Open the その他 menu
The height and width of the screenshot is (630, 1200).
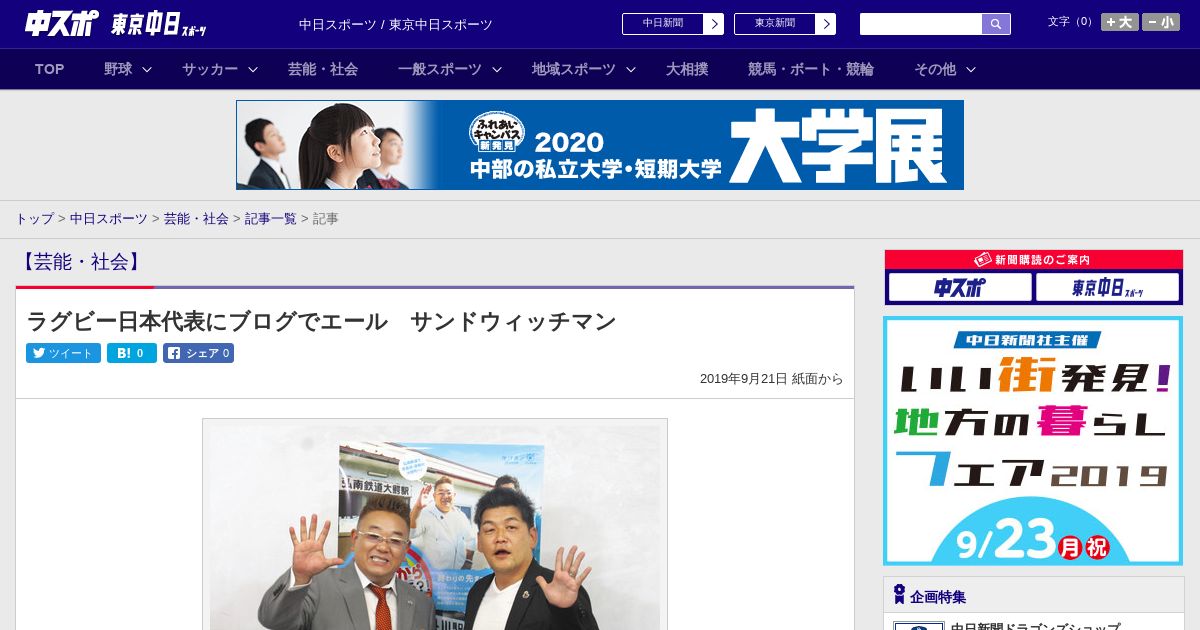(x=935, y=69)
